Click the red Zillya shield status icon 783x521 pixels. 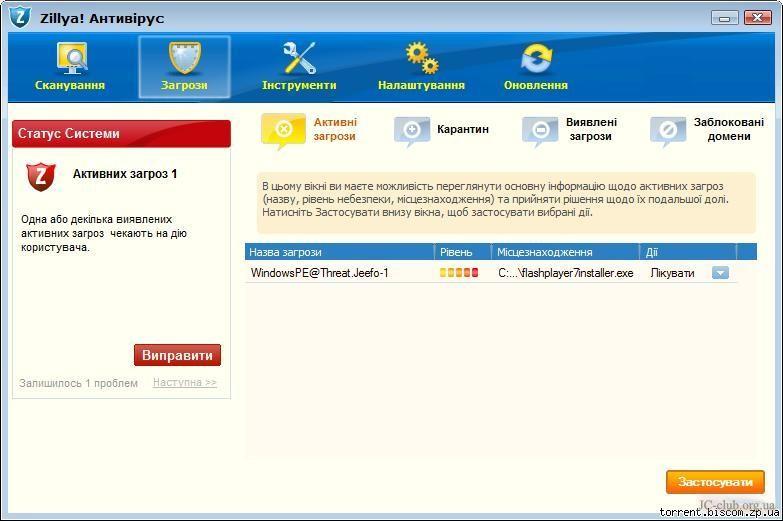[x=41, y=176]
